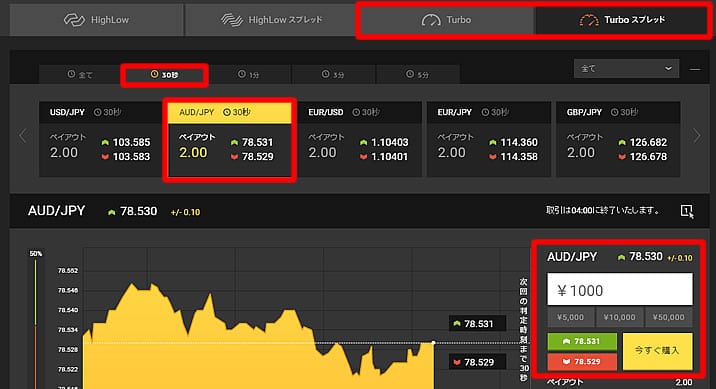Open the HighLow スプレッド tab
The width and height of the screenshot is (716, 389).
pos(271,20)
